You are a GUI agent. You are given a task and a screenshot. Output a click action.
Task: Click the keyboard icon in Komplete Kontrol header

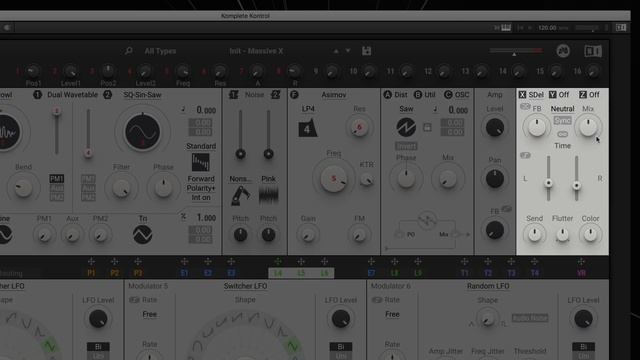tap(506, 27)
